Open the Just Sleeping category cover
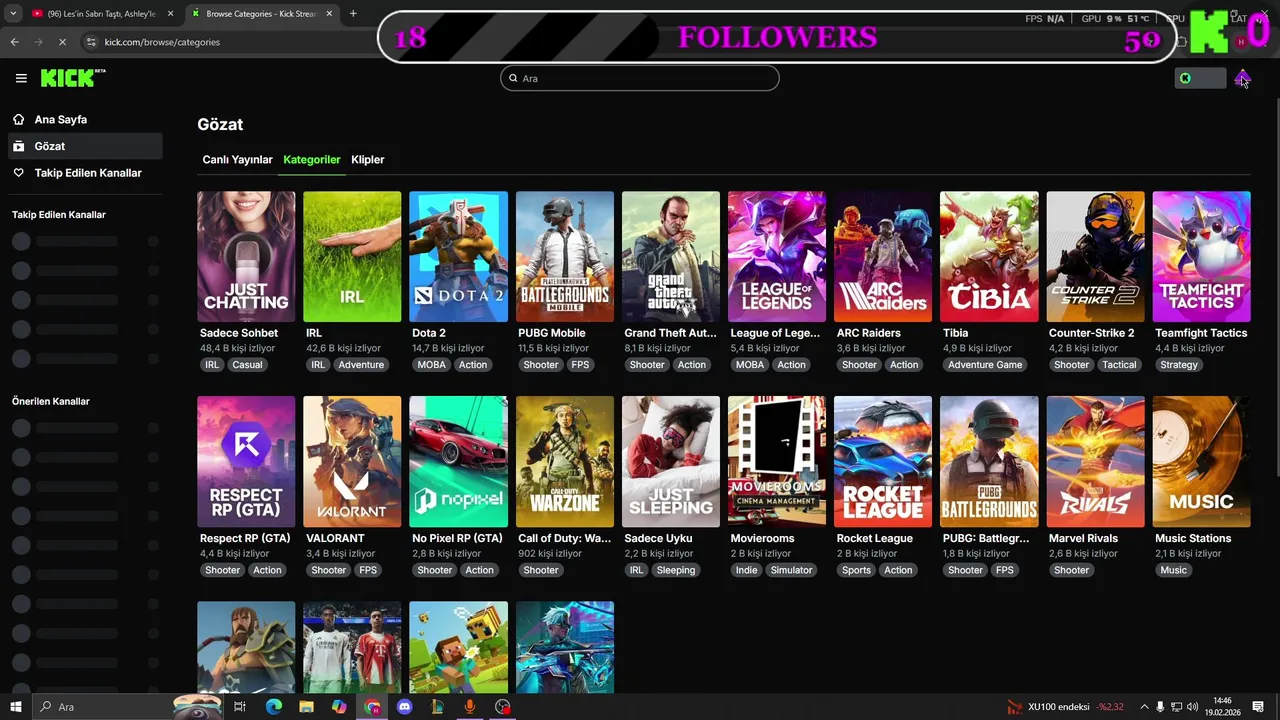The width and height of the screenshot is (1280, 720). coord(671,462)
